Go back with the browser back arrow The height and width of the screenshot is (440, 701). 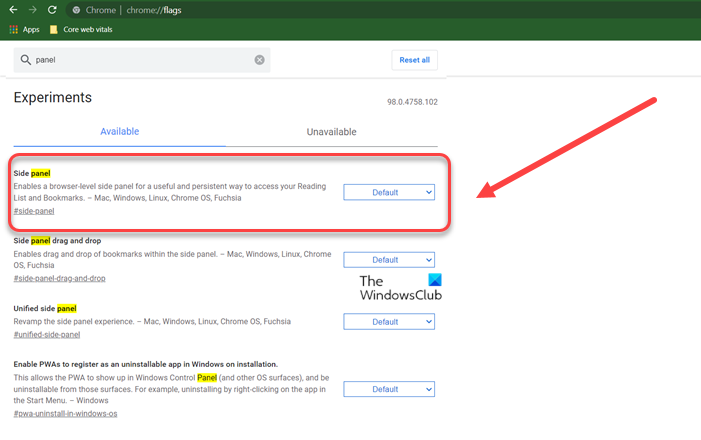(13, 9)
